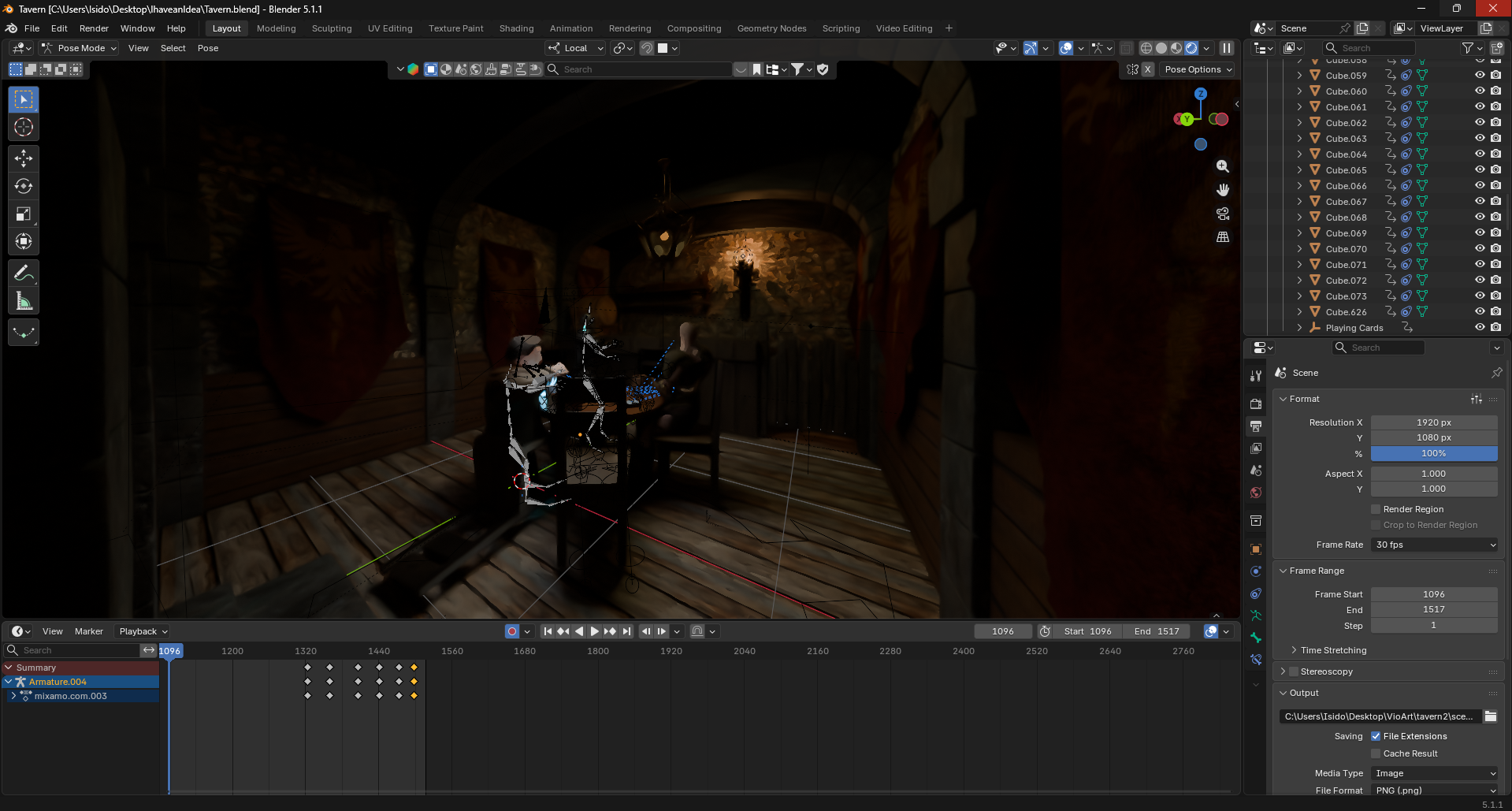Hide Cube.065 with its eye icon
The width and height of the screenshot is (1512, 811).
[x=1480, y=170]
